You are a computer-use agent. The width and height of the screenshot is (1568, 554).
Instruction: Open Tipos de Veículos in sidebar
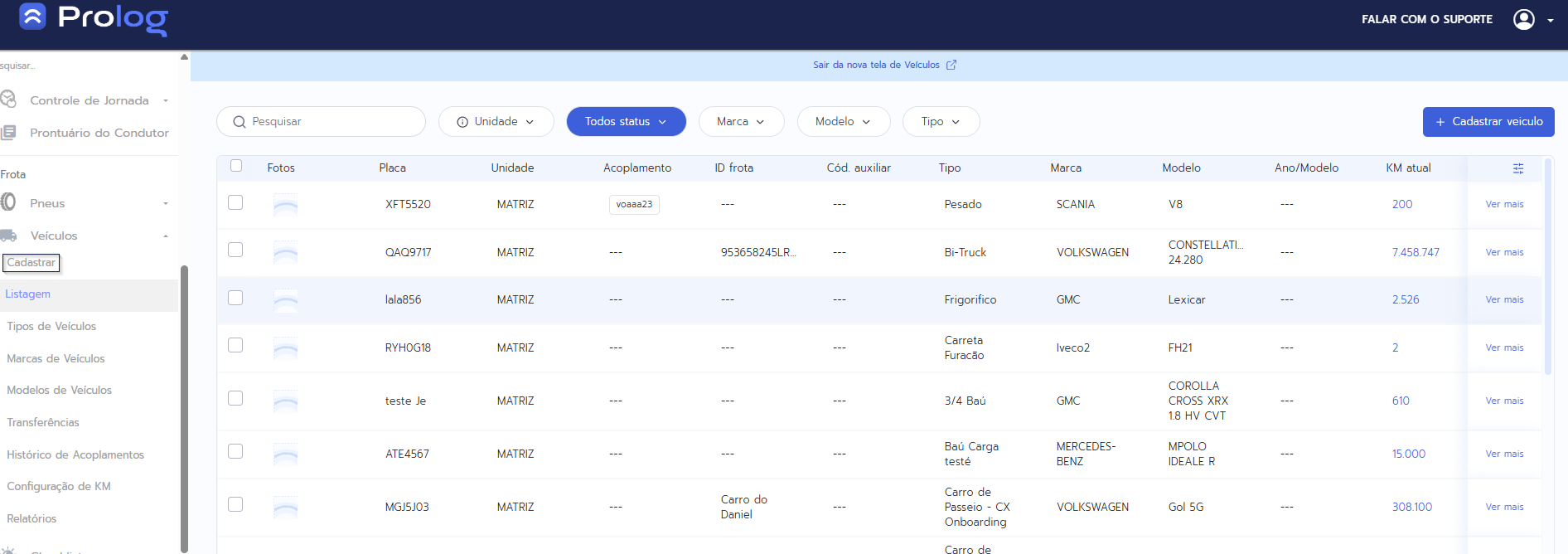click(x=51, y=326)
